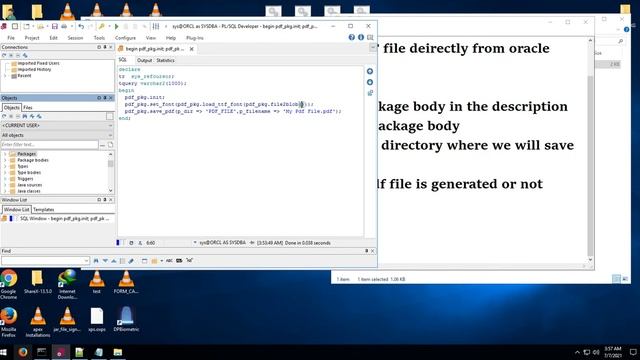Pin the Objects panel
Screen dimensions: 640x360
(105, 98)
